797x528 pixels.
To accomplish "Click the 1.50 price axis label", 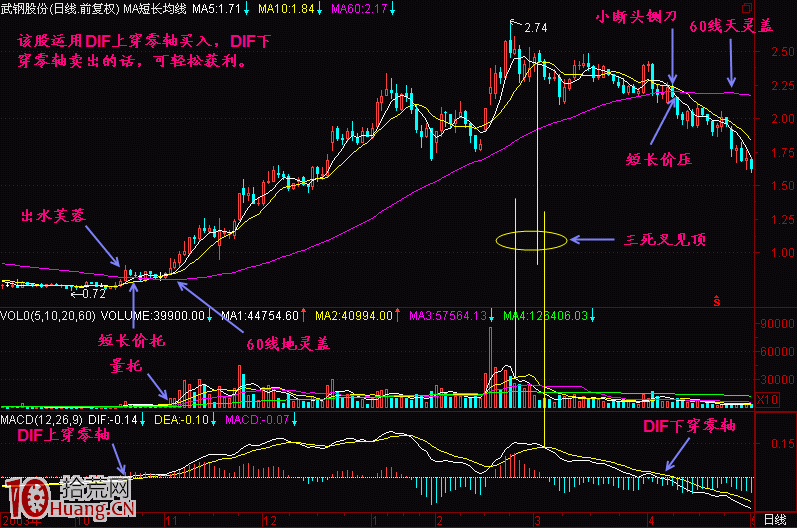I will [782, 185].
